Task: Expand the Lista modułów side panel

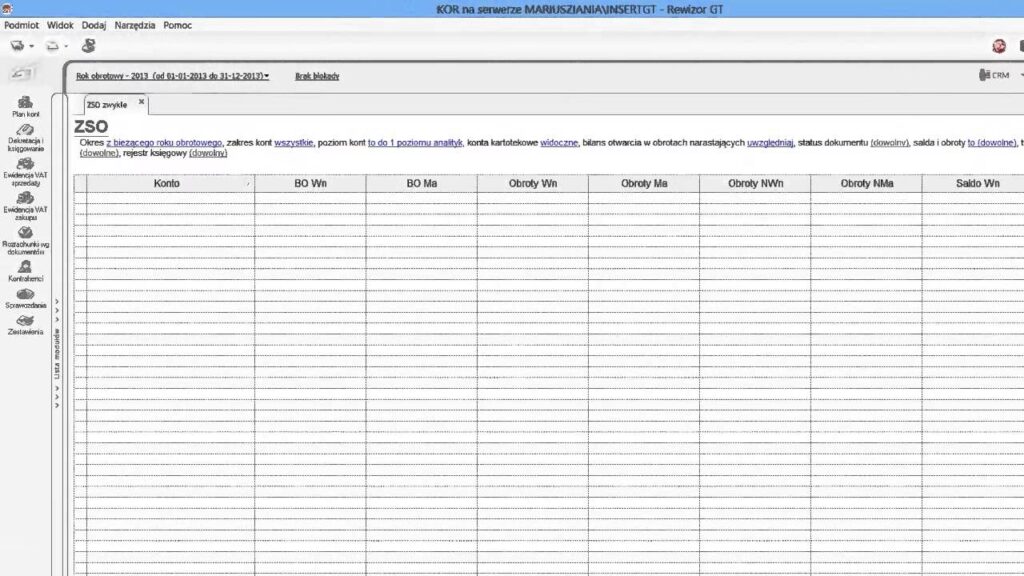Action: coord(56,351)
